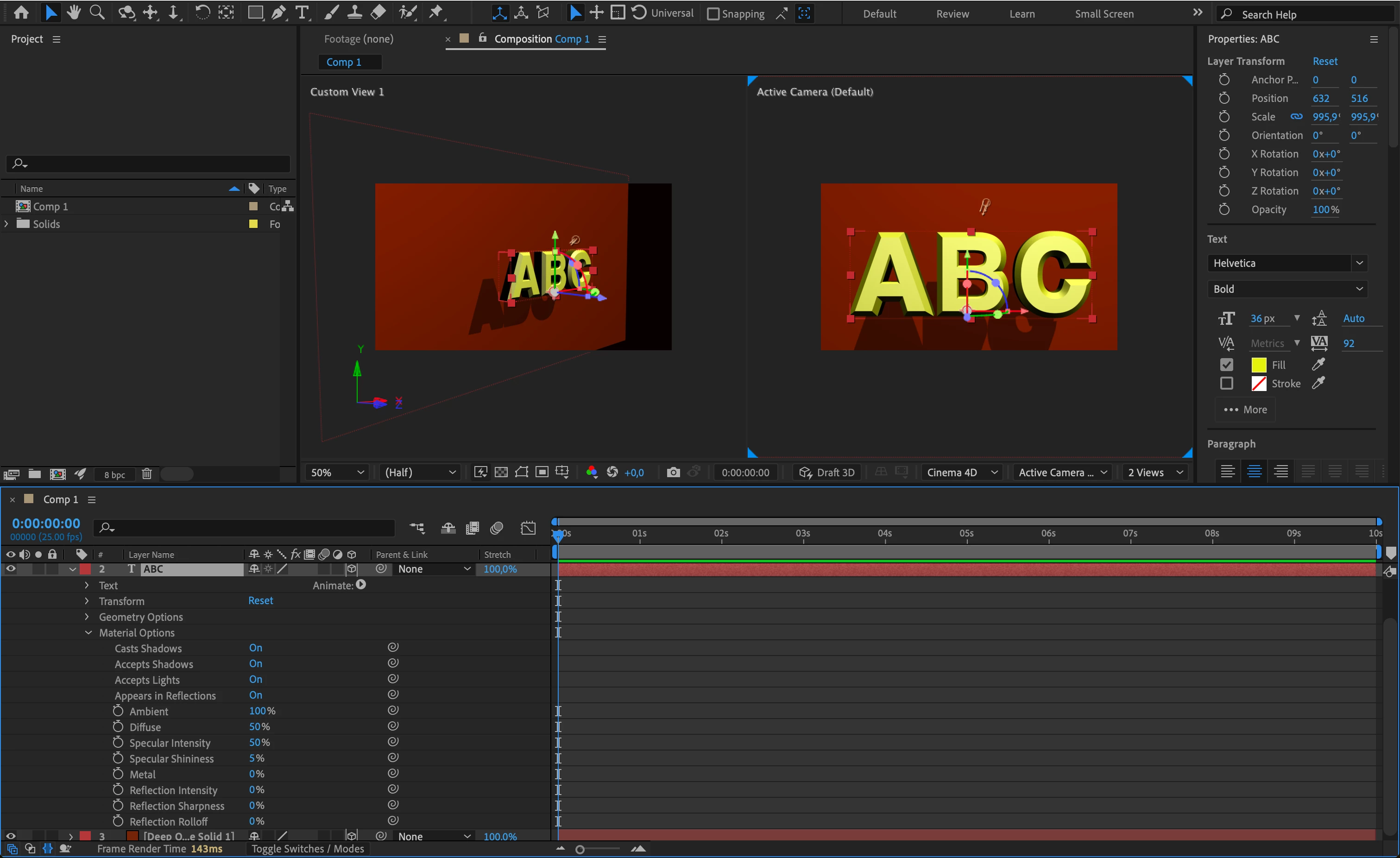Select the Zoom tool in toolbar
The image size is (1400, 858).
[x=97, y=13]
